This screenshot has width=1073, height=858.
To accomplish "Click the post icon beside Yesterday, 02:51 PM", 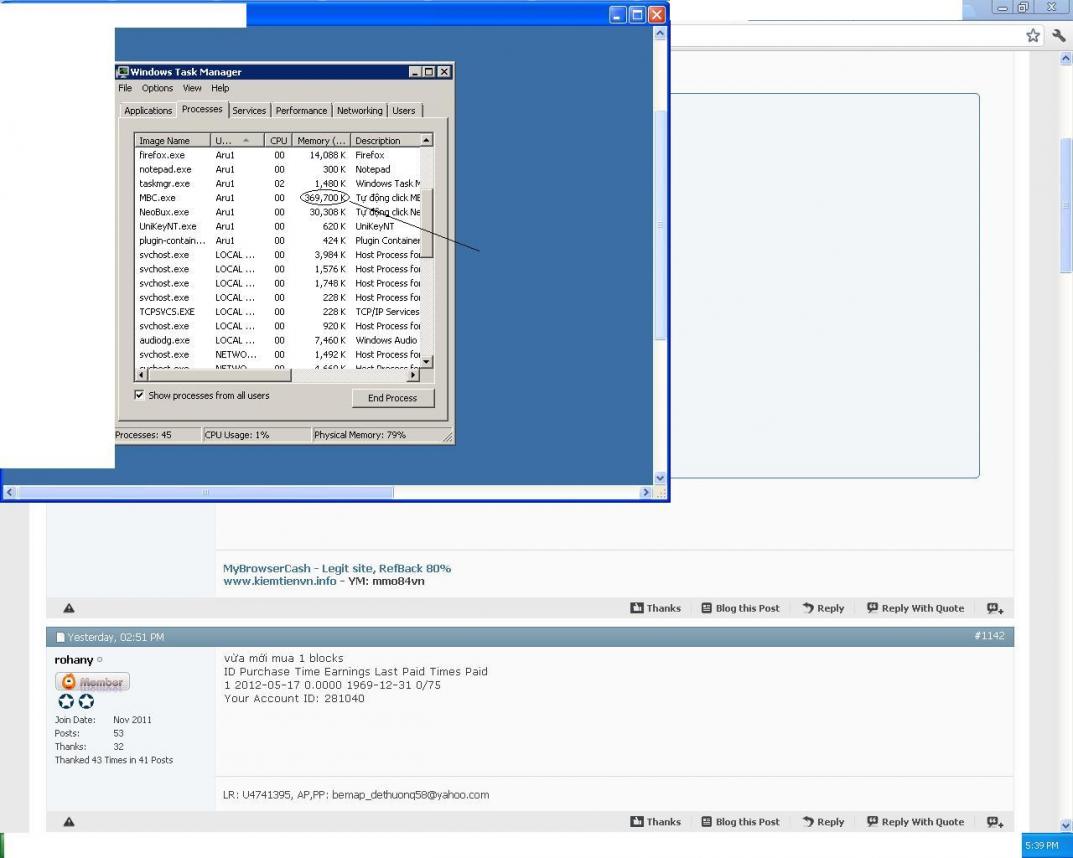I will pyautogui.click(x=60, y=637).
